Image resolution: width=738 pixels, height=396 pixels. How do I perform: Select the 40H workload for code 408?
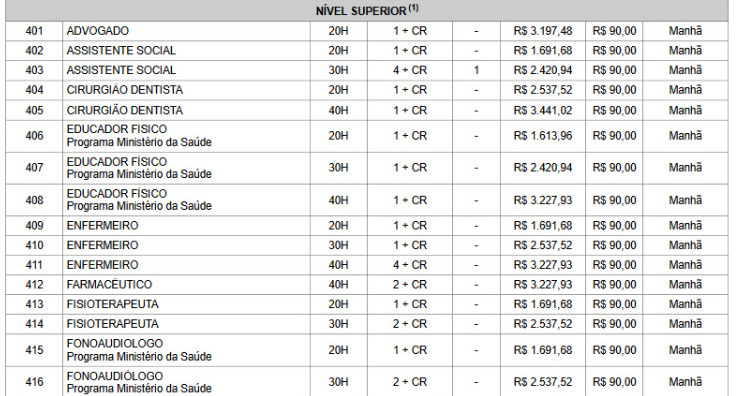click(338, 200)
